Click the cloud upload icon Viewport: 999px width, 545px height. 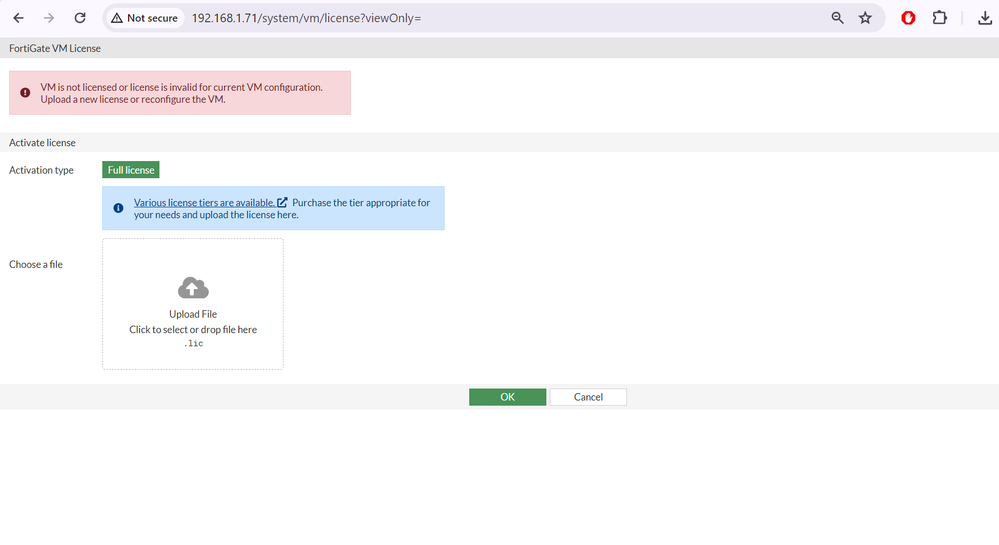point(193,288)
